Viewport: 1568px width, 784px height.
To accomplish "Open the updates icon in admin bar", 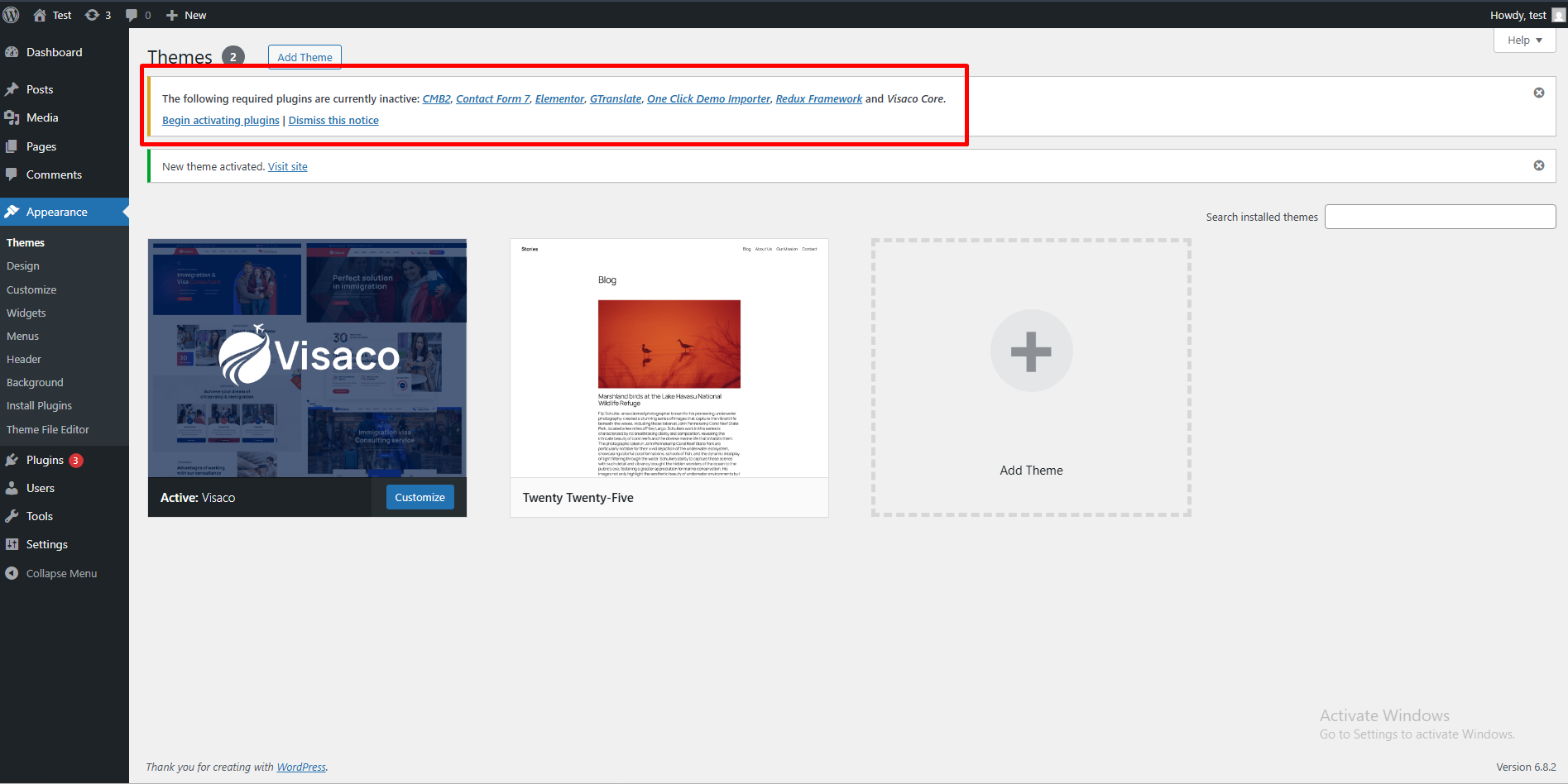I will [x=93, y=15].
